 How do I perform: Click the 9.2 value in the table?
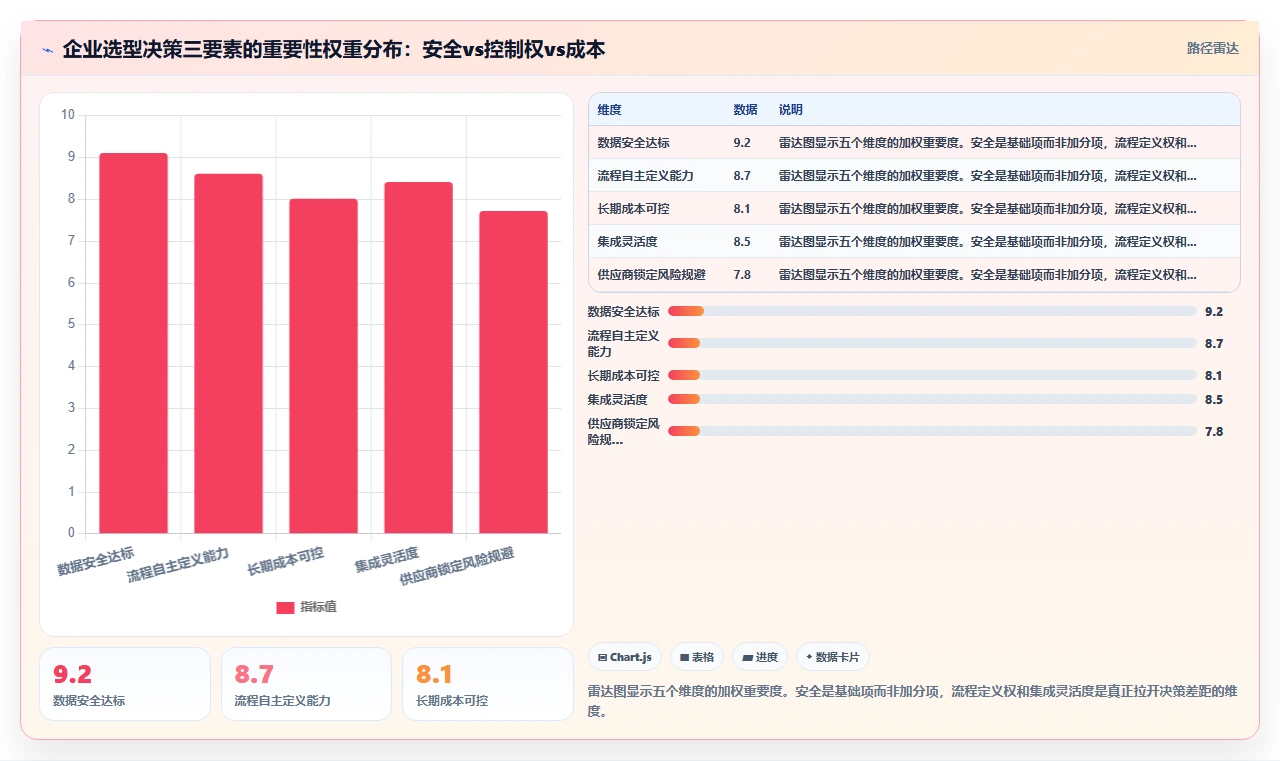742,143
